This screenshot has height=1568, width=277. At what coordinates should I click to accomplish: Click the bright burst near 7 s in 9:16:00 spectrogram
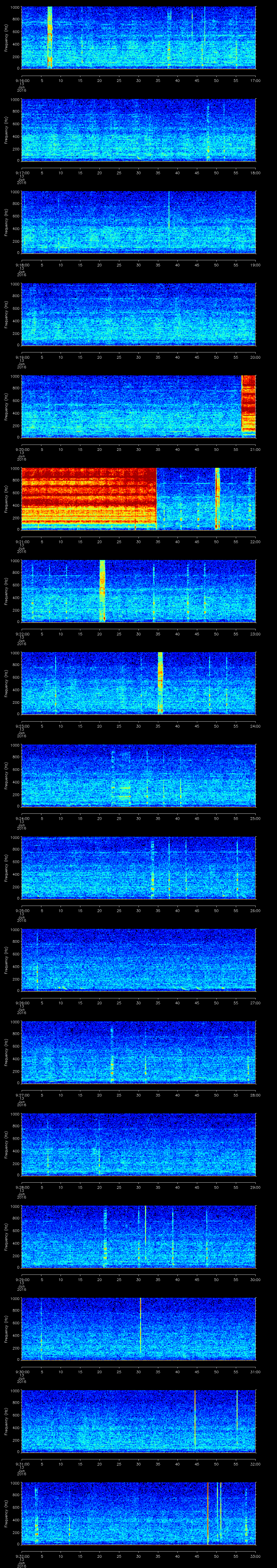click(x=50, y=37)
